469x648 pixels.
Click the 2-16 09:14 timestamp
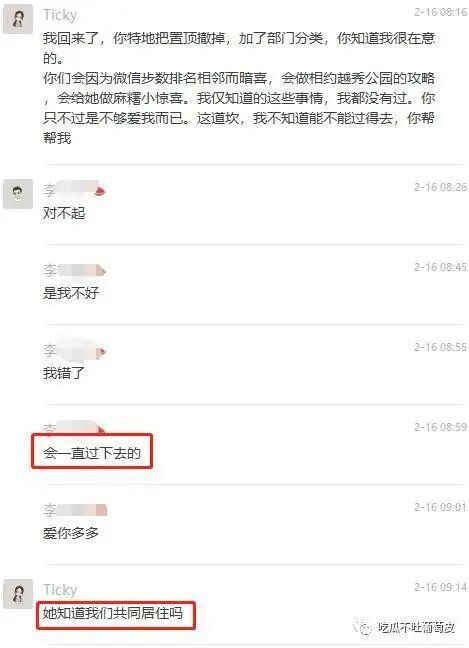[440, 587]
